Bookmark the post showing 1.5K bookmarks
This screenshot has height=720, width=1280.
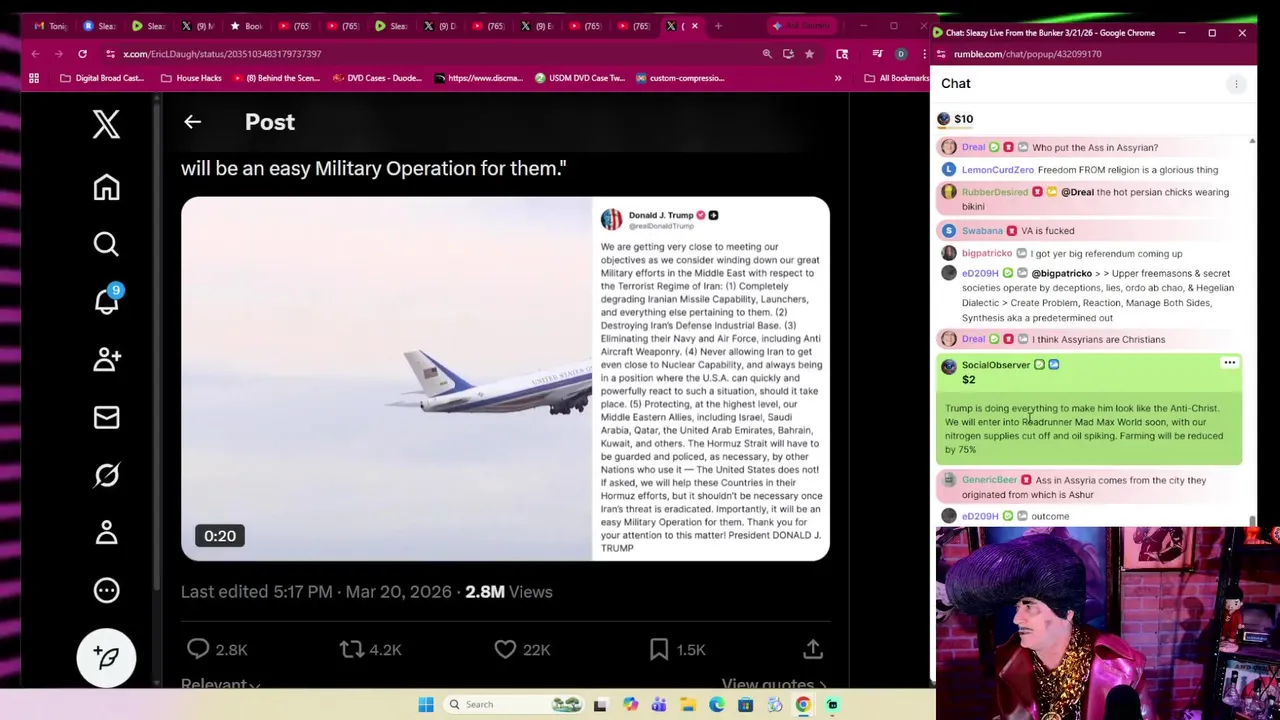tap(659, 649)
